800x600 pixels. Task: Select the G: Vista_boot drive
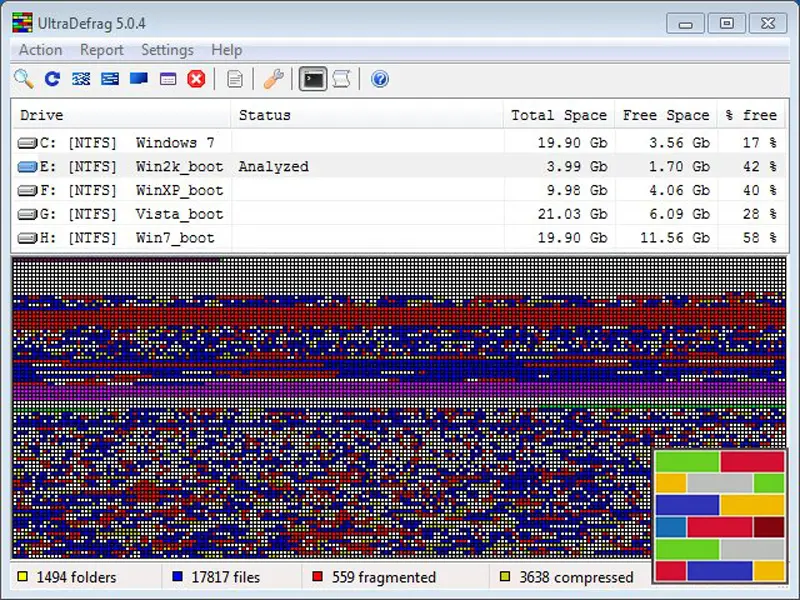pyautogui.click(x=120, y=214)
